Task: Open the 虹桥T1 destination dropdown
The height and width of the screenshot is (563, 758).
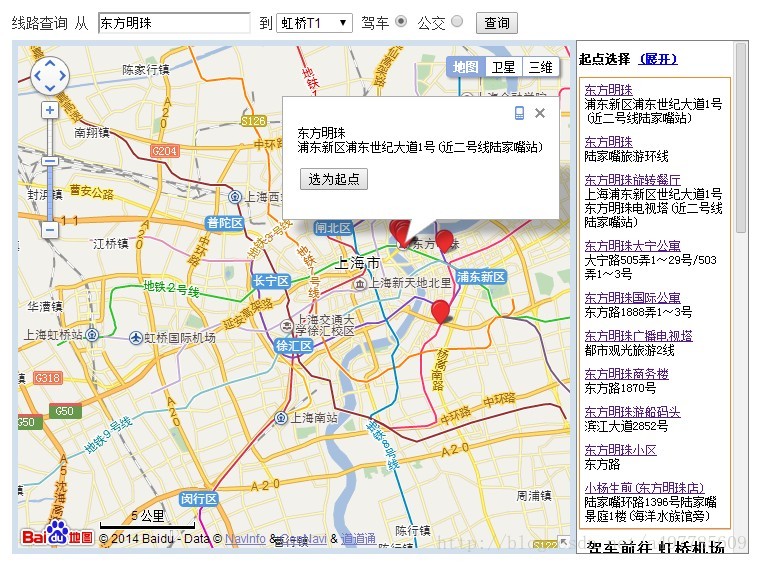Action: click(314, 23)
